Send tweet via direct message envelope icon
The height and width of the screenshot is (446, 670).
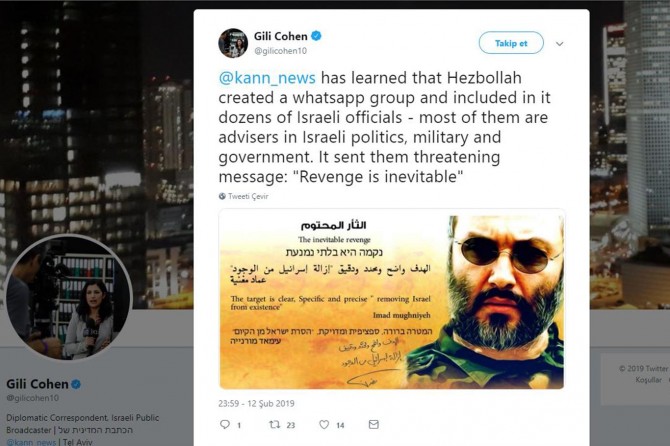coord(373,424)
